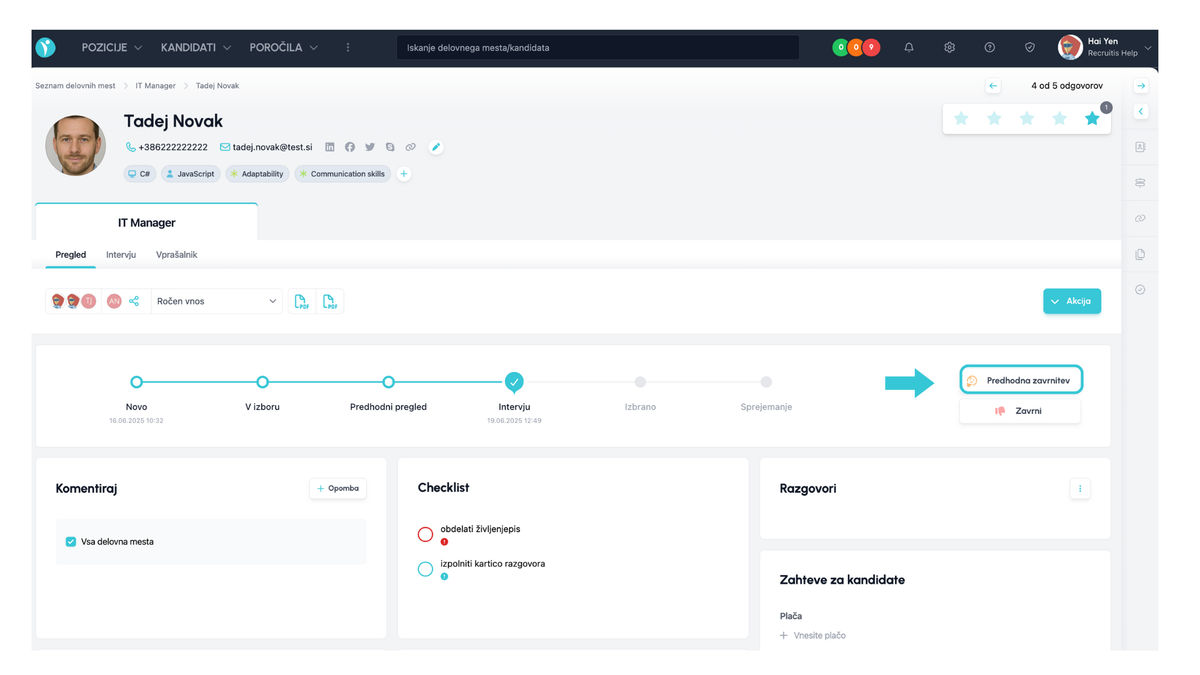
Task: Switch to the Intervju tab
Action: click(121, 255)
